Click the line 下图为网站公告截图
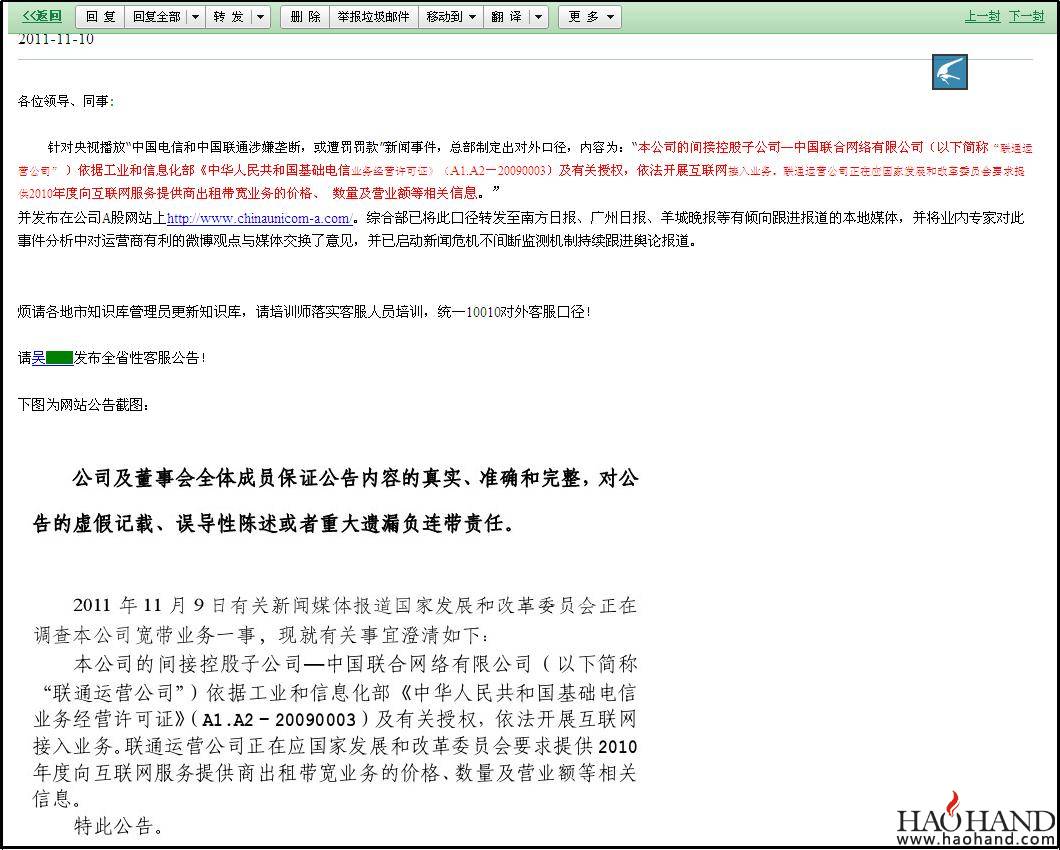Image resolution: width=1060 pixels, height=850 pixels. tap(83, 406)
